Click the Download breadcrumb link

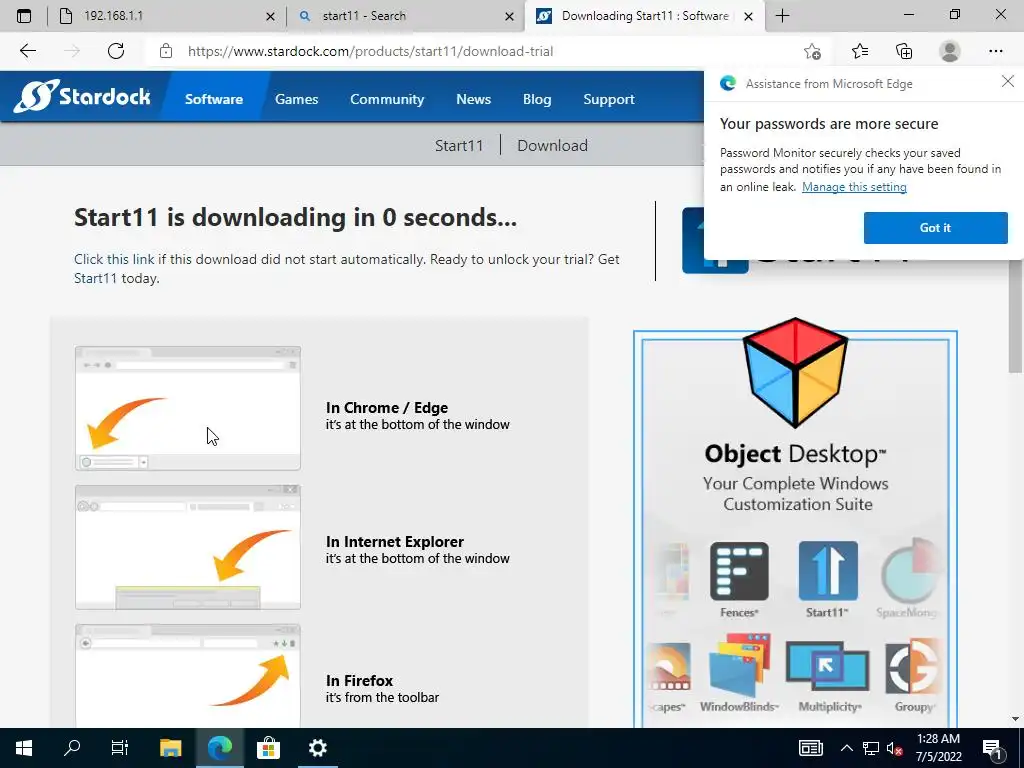552,145
